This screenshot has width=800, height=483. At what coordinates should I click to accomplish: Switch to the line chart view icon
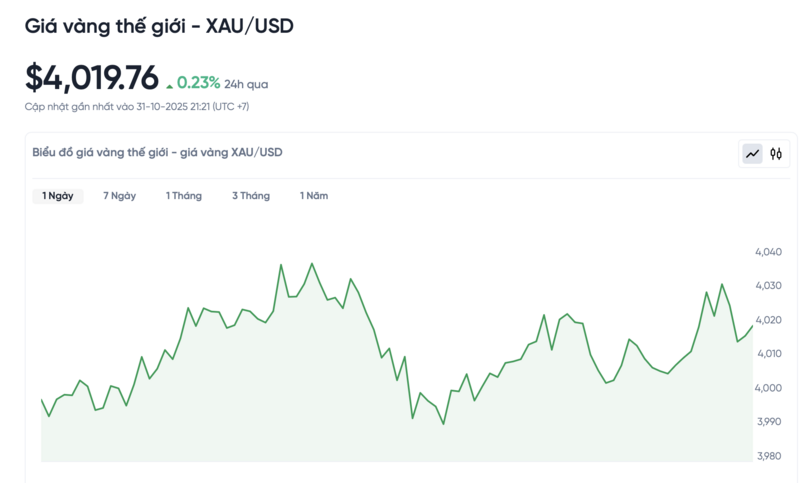(x=752, y=154)
